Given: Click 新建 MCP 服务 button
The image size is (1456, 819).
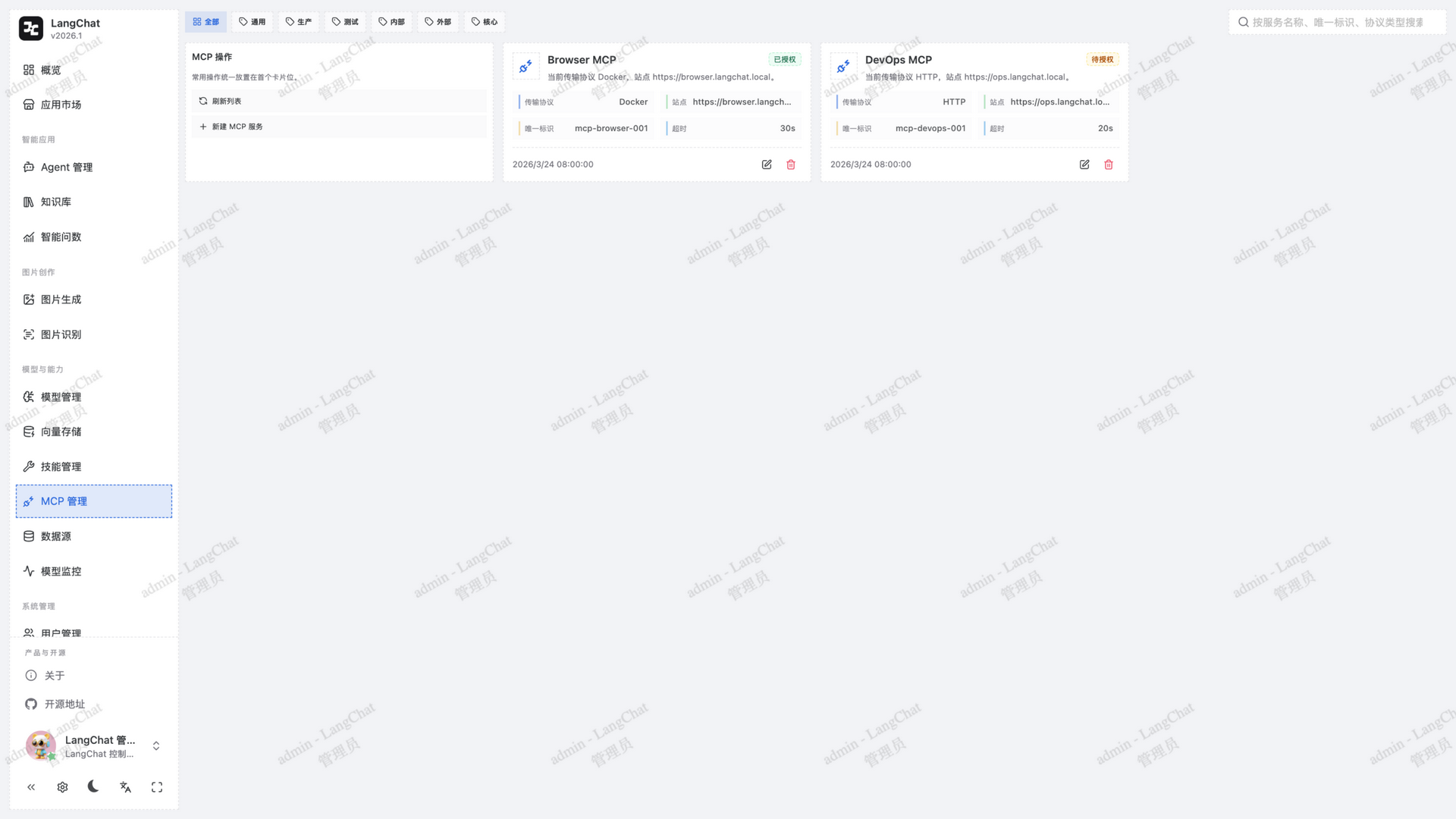Looking at the screenshot, I should [x=339, y=127].
